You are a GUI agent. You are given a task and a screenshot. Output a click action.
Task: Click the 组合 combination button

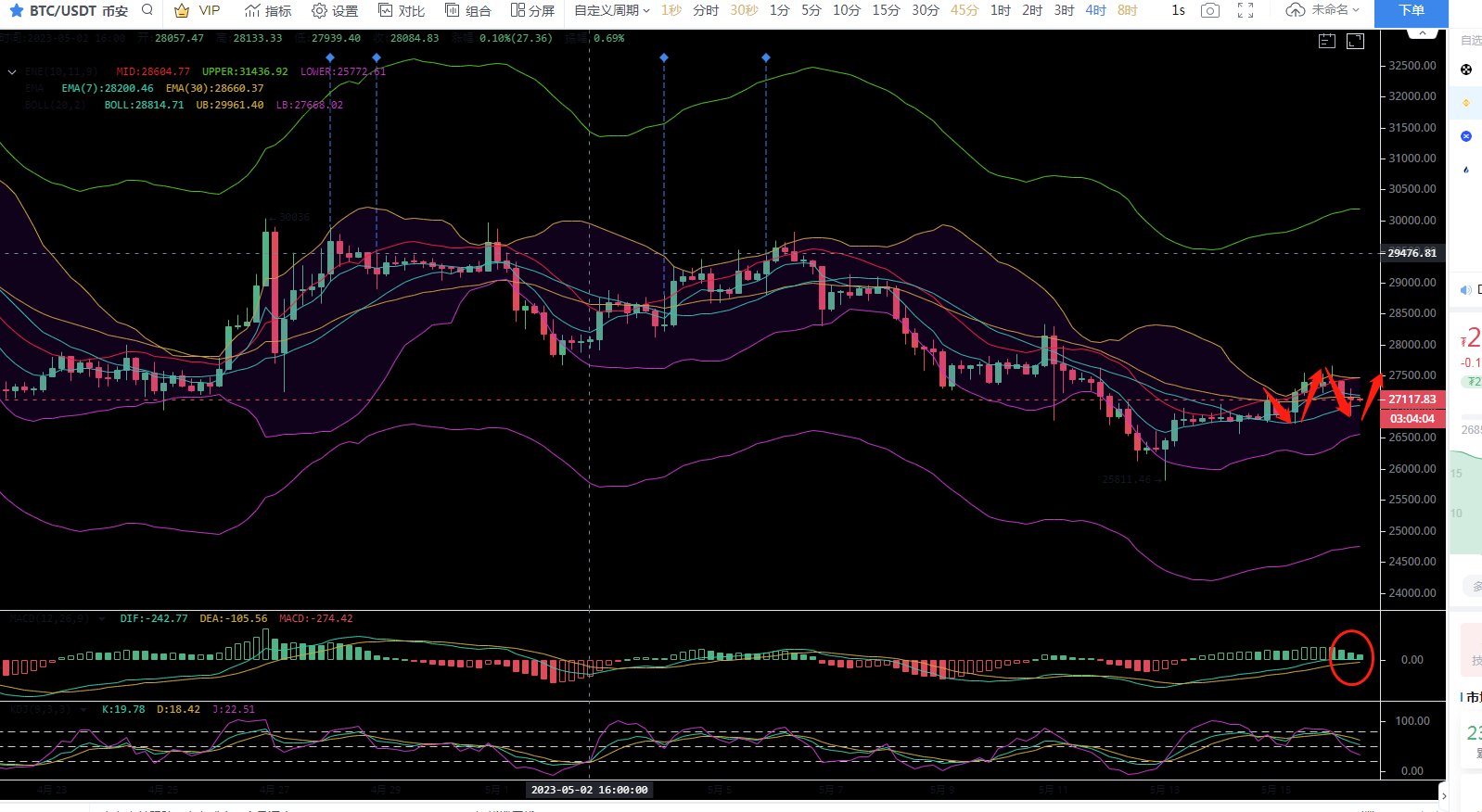tap(467, 10)
